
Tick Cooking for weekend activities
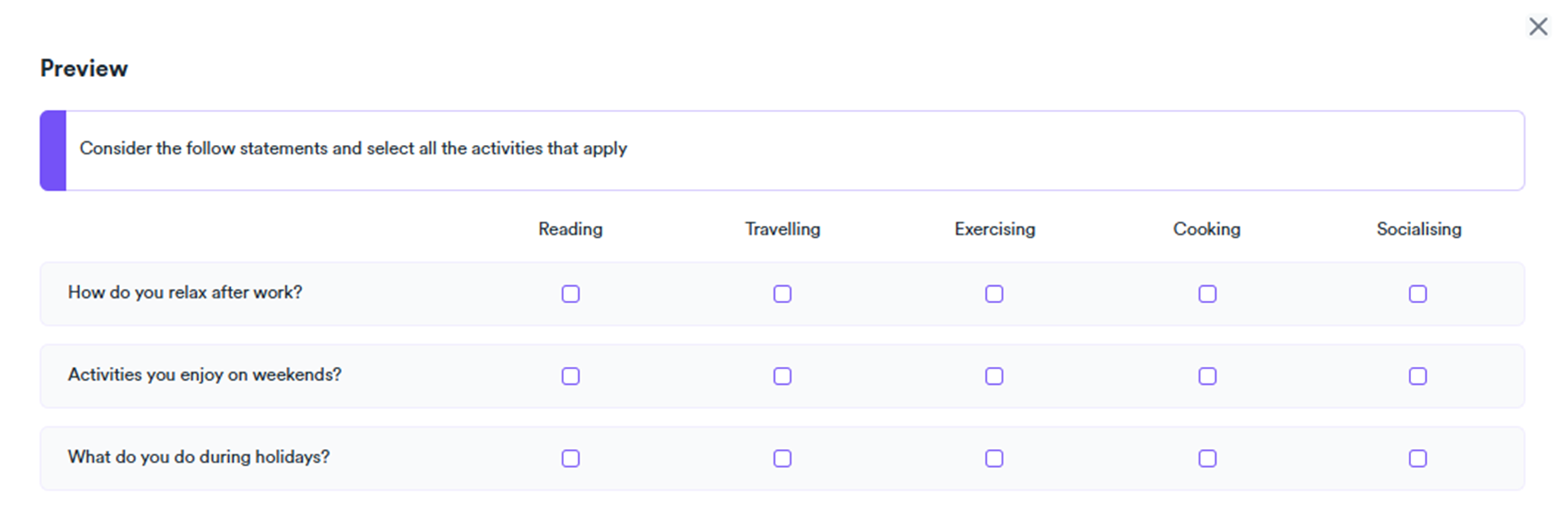1207,376
